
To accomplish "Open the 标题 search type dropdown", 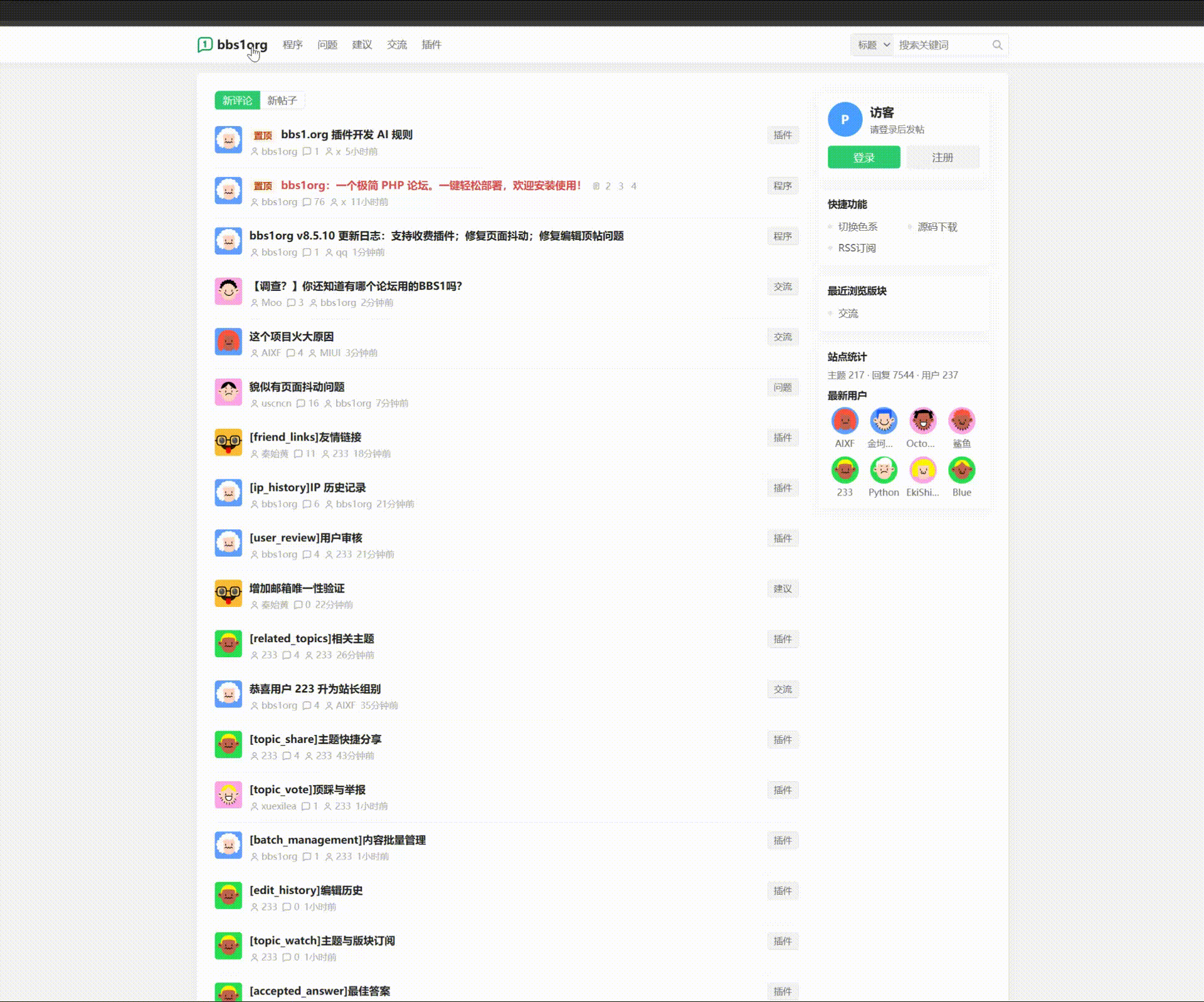I will [x=874, y=45].
